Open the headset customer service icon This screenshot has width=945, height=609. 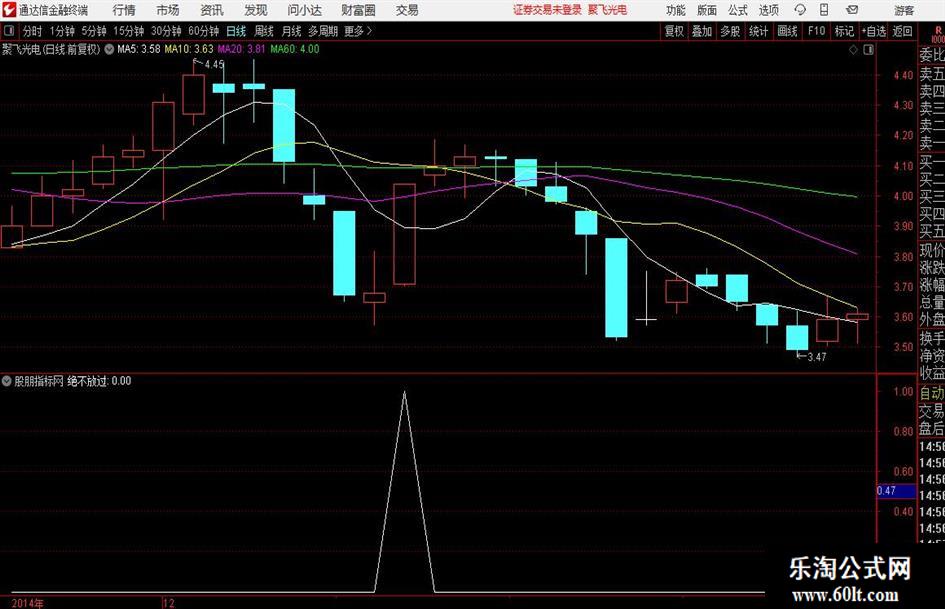(x=800, y=10)
